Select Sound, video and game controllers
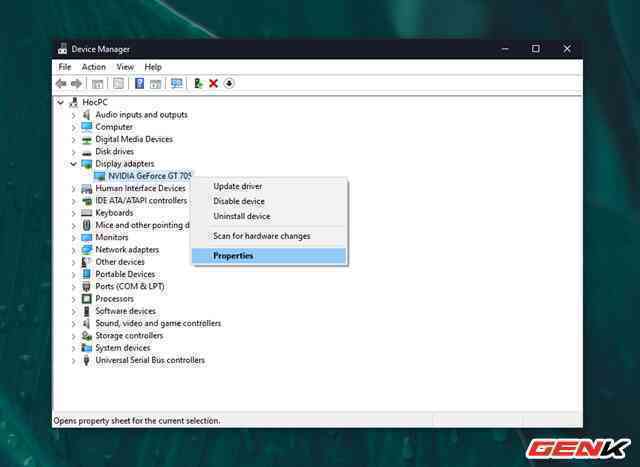 158,323
